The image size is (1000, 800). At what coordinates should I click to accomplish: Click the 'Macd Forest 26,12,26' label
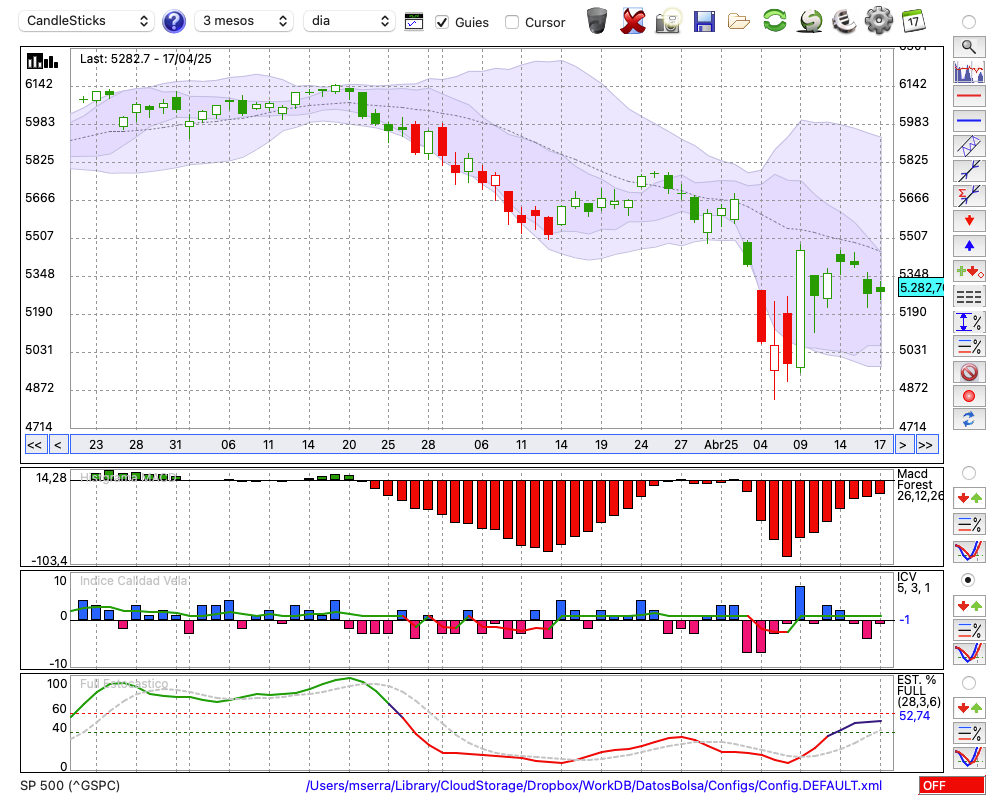[x=919, y=484]
